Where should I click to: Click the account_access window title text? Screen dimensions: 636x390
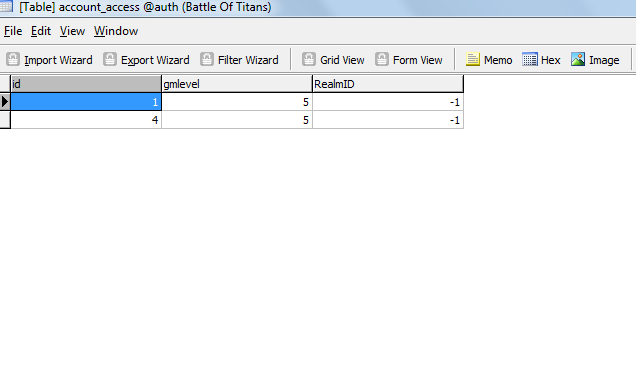point(145,7)
